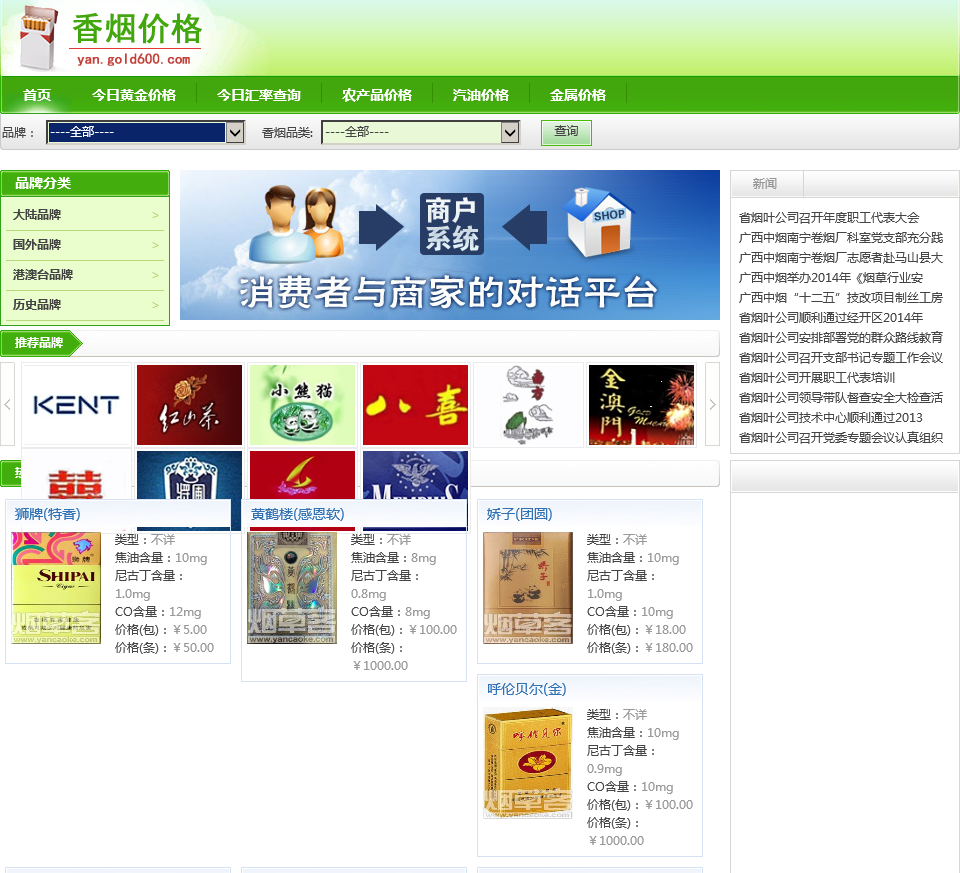Open news 省烟叶公司技术中心顺利通过2013
Viewport: 960px width, 873px height.
[x=830, y=418]
